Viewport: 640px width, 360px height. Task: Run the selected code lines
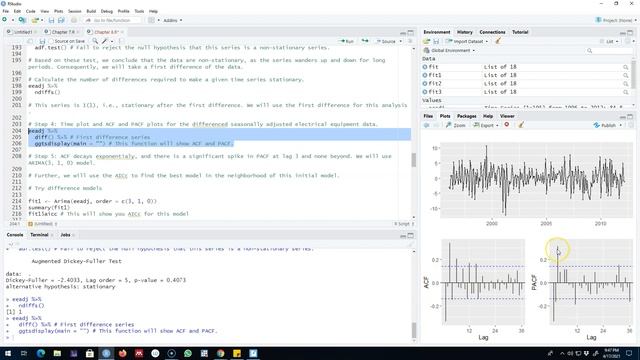[x=347, y=41]
